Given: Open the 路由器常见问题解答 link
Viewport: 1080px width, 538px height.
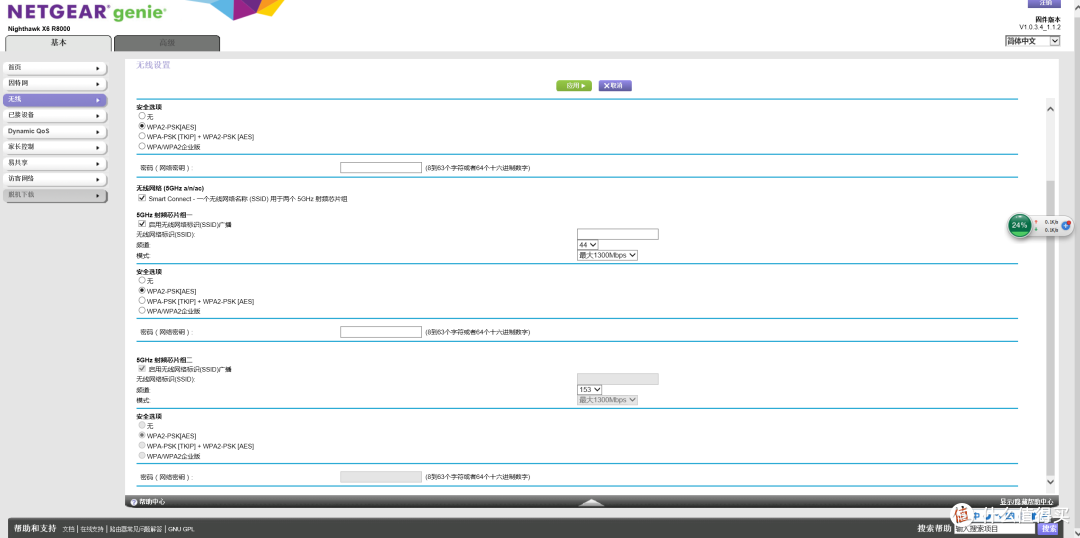Looking at the screenshot, I should pos(136,529).
